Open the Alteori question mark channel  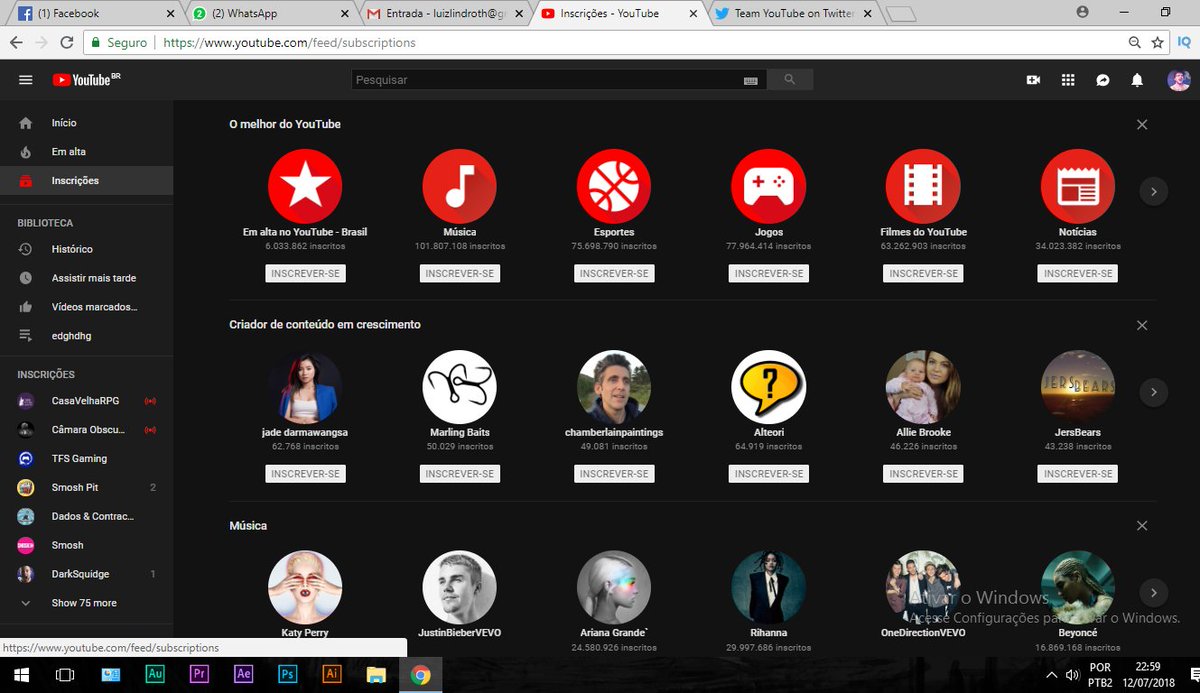[x=769, y=387]
